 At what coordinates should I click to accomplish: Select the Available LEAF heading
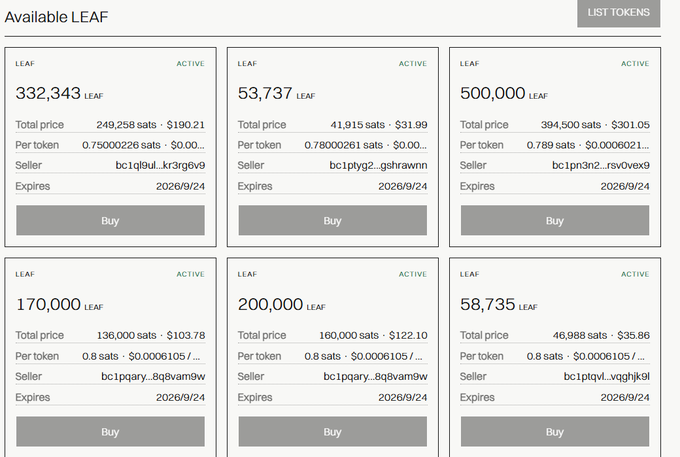click(x=56, y=17)
